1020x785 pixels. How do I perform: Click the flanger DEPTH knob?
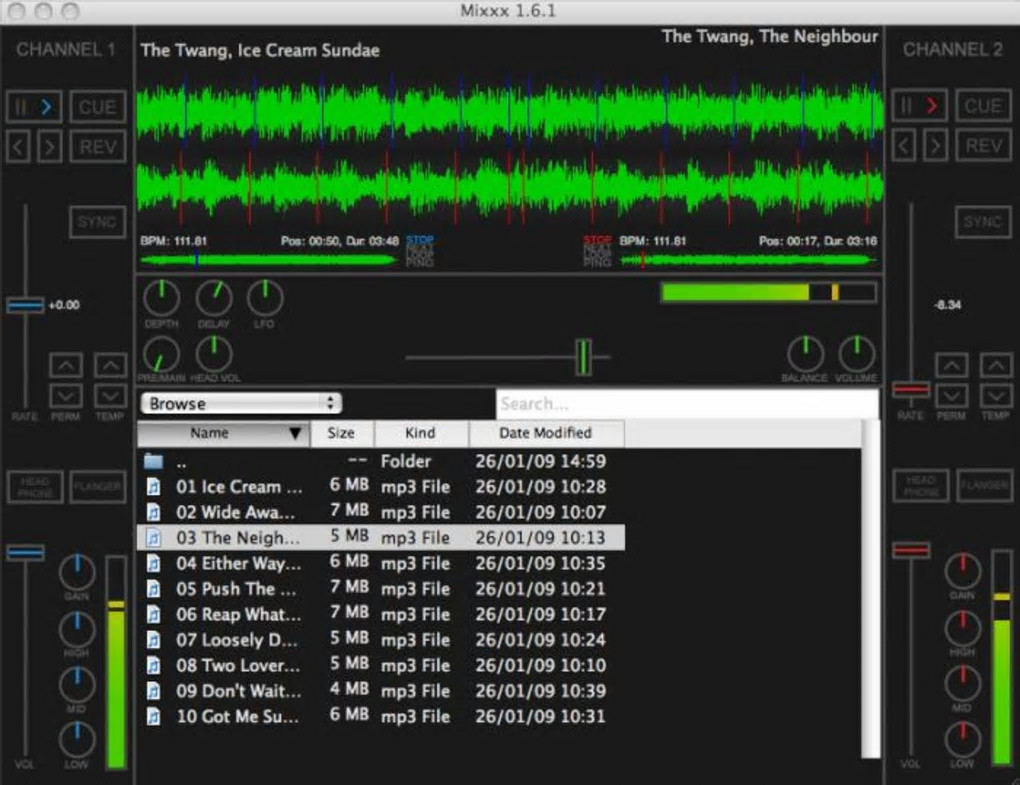(161, 298)
